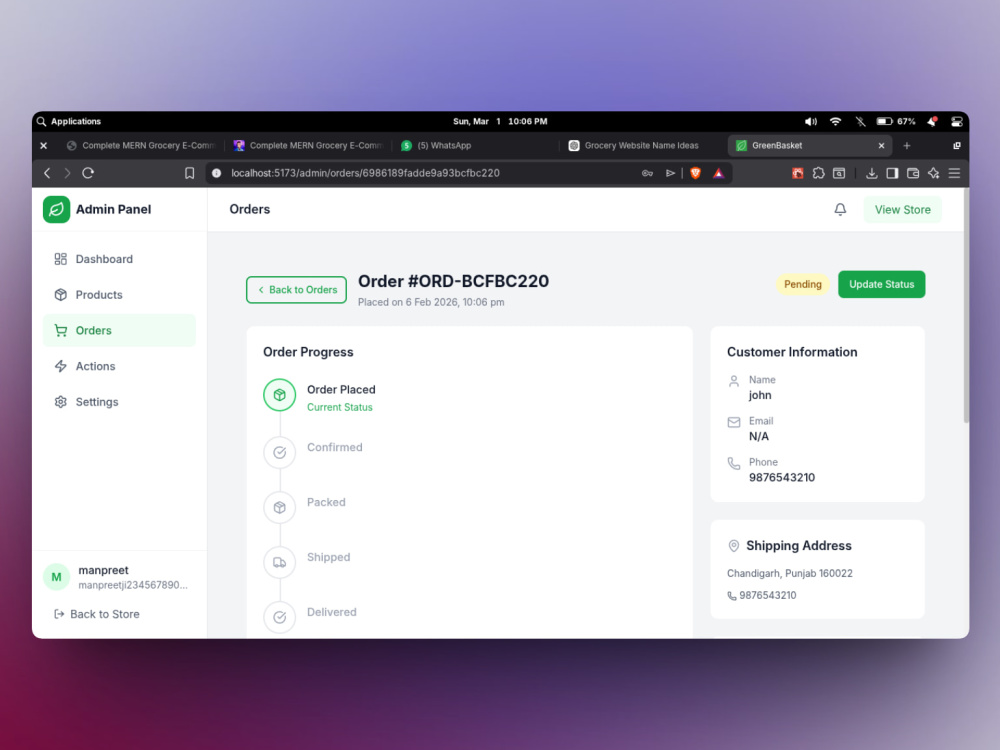
Task: Close the GreenBasket tab
Action: (x=881, y=145)
